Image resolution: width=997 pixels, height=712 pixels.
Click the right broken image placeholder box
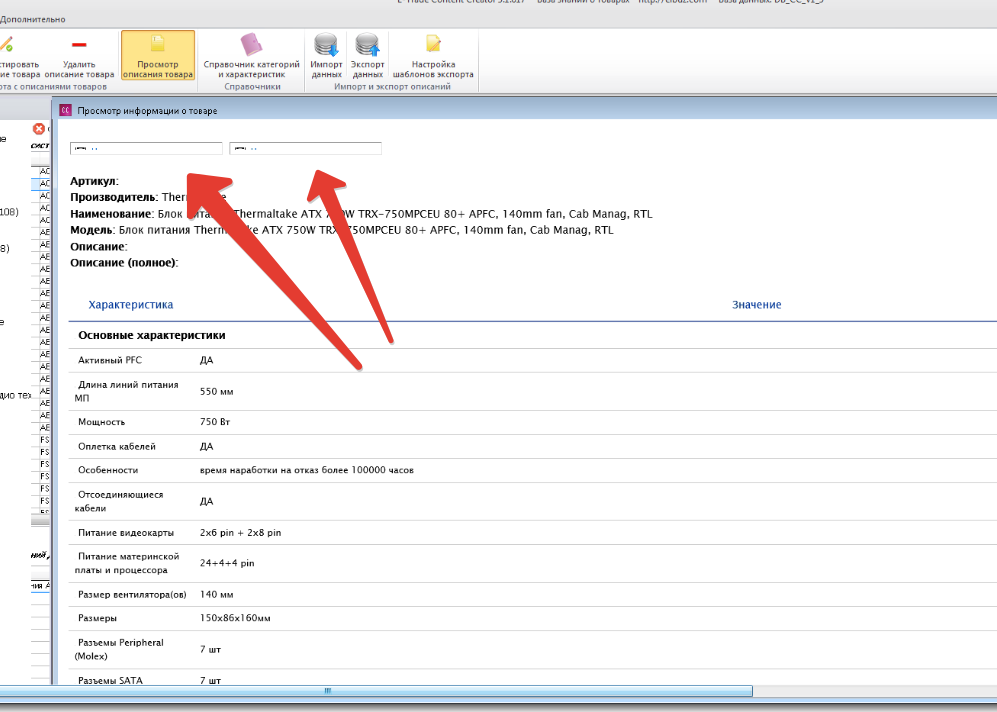[305, 148]
